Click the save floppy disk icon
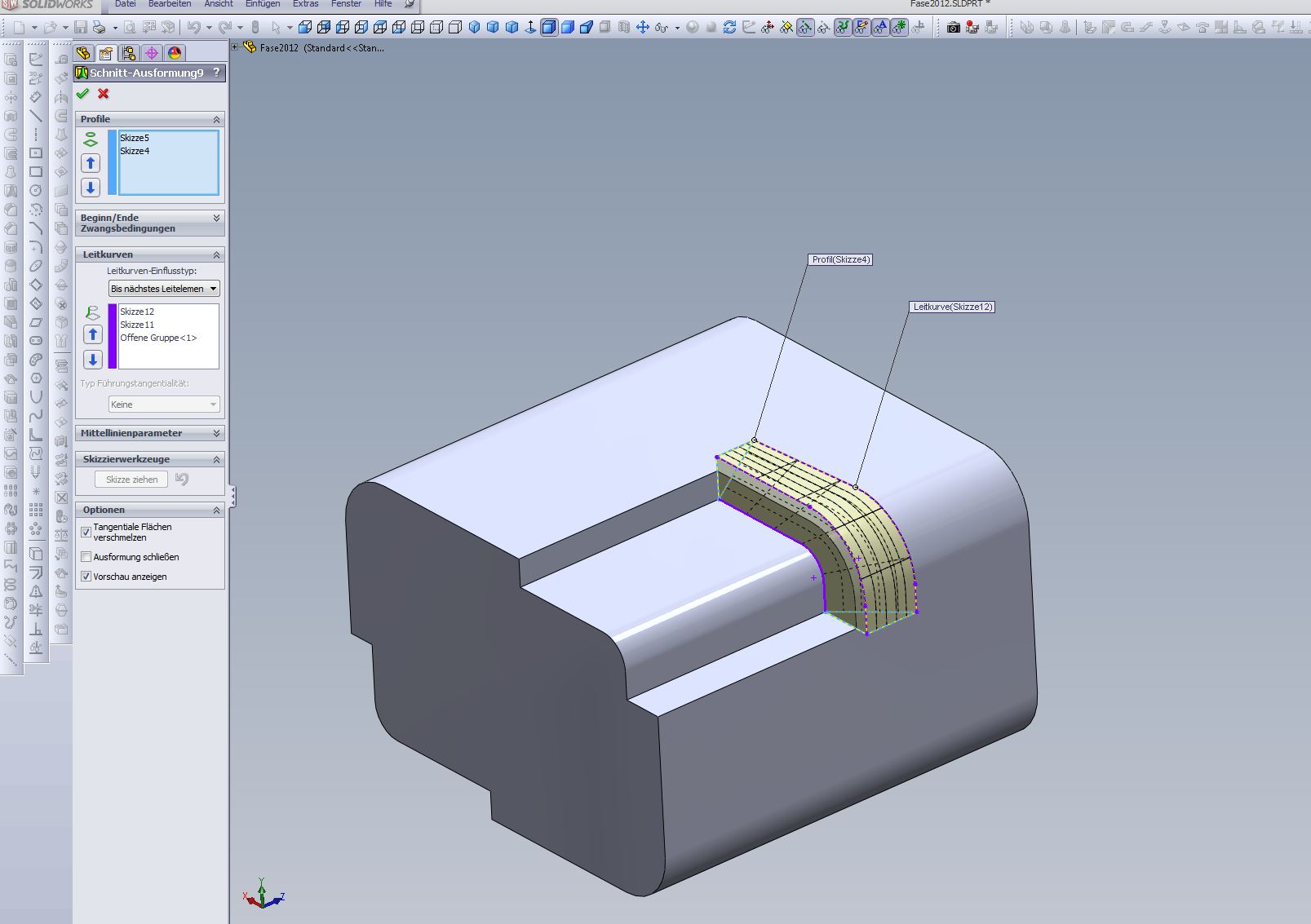The width and height of the screenshot is (1311, 924). [x=81, y=28]
